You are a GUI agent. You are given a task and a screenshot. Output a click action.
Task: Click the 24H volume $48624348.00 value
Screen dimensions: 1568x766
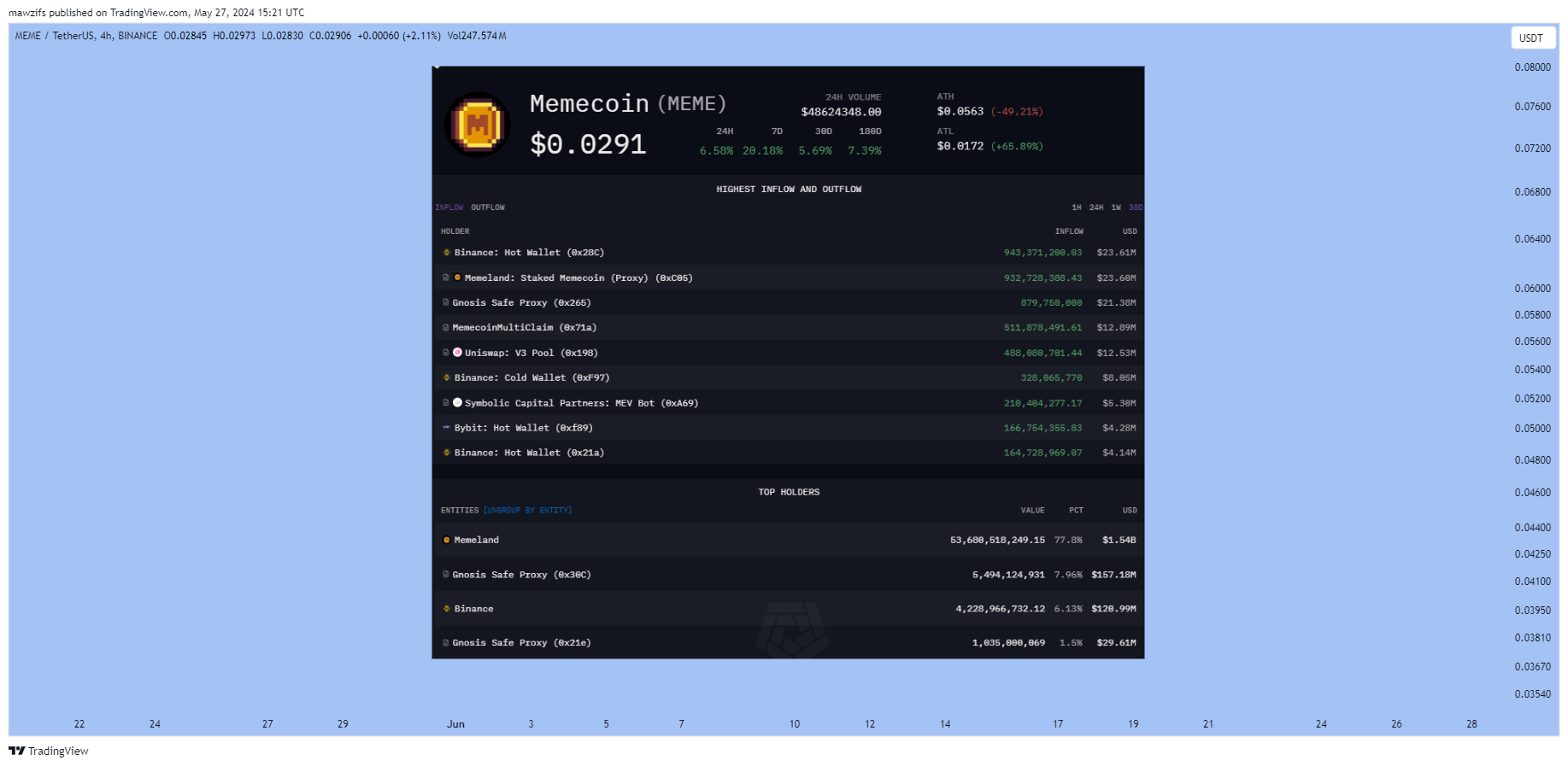point(841,112)
